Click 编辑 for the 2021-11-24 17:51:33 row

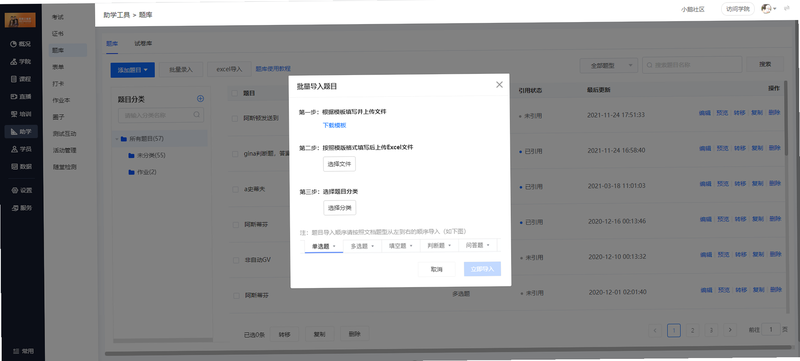tap(705, 113)
